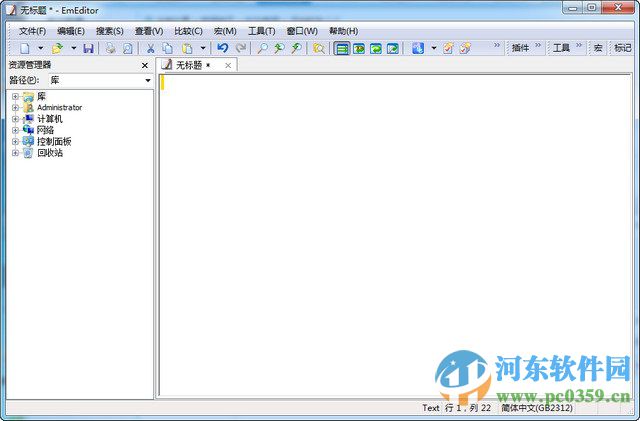Paste with clipboard icon
The width and height of the screenshot is (640, 421).
(187, 48)
